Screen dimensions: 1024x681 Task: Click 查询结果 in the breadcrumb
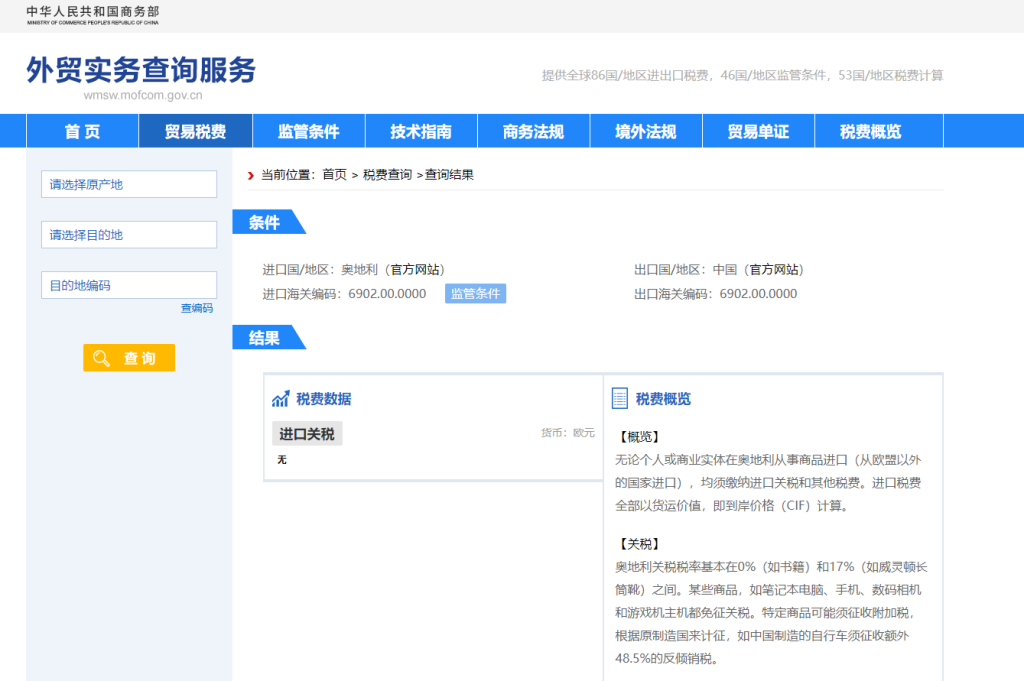coord(449,175)
